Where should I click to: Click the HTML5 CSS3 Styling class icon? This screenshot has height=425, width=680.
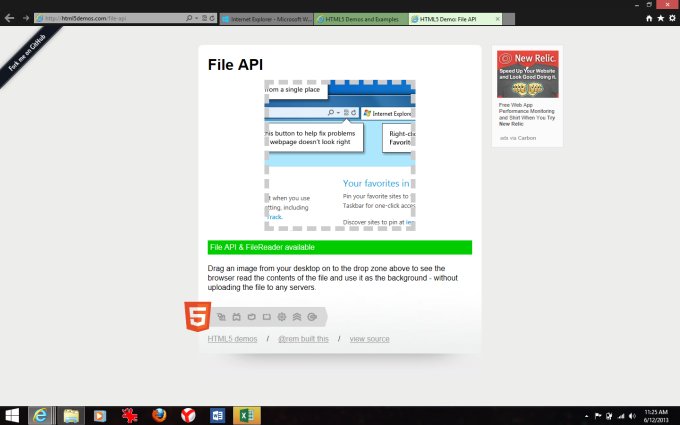coord(236,317)
